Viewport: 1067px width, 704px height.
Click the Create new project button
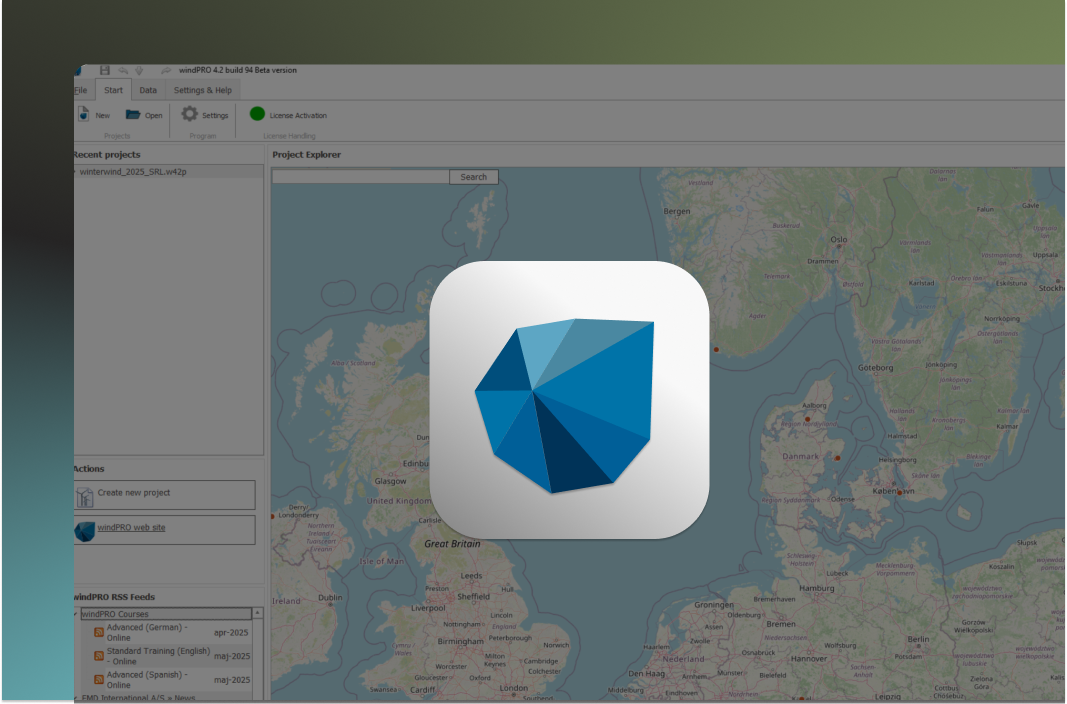coord(165,495)
